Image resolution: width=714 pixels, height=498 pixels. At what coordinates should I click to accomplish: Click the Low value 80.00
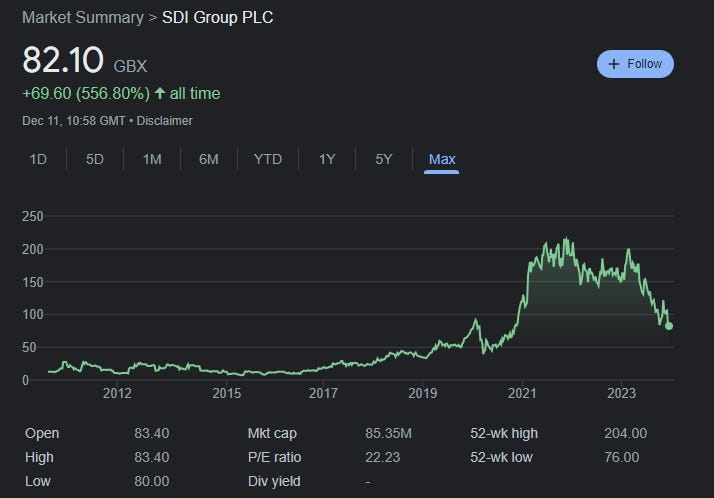point(152,481)
